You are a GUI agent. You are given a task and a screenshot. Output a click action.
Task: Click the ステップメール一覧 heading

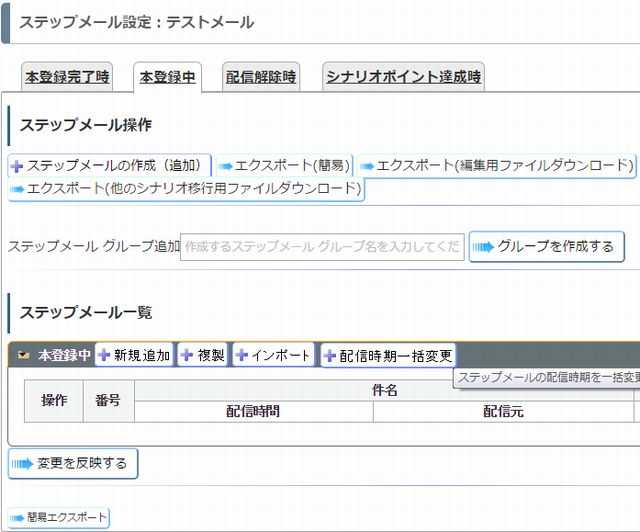(86, 313)
